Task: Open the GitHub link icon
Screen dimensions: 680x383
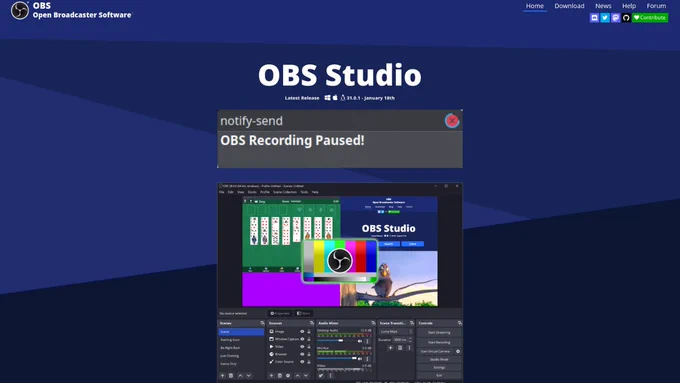Action: [626, 18]
